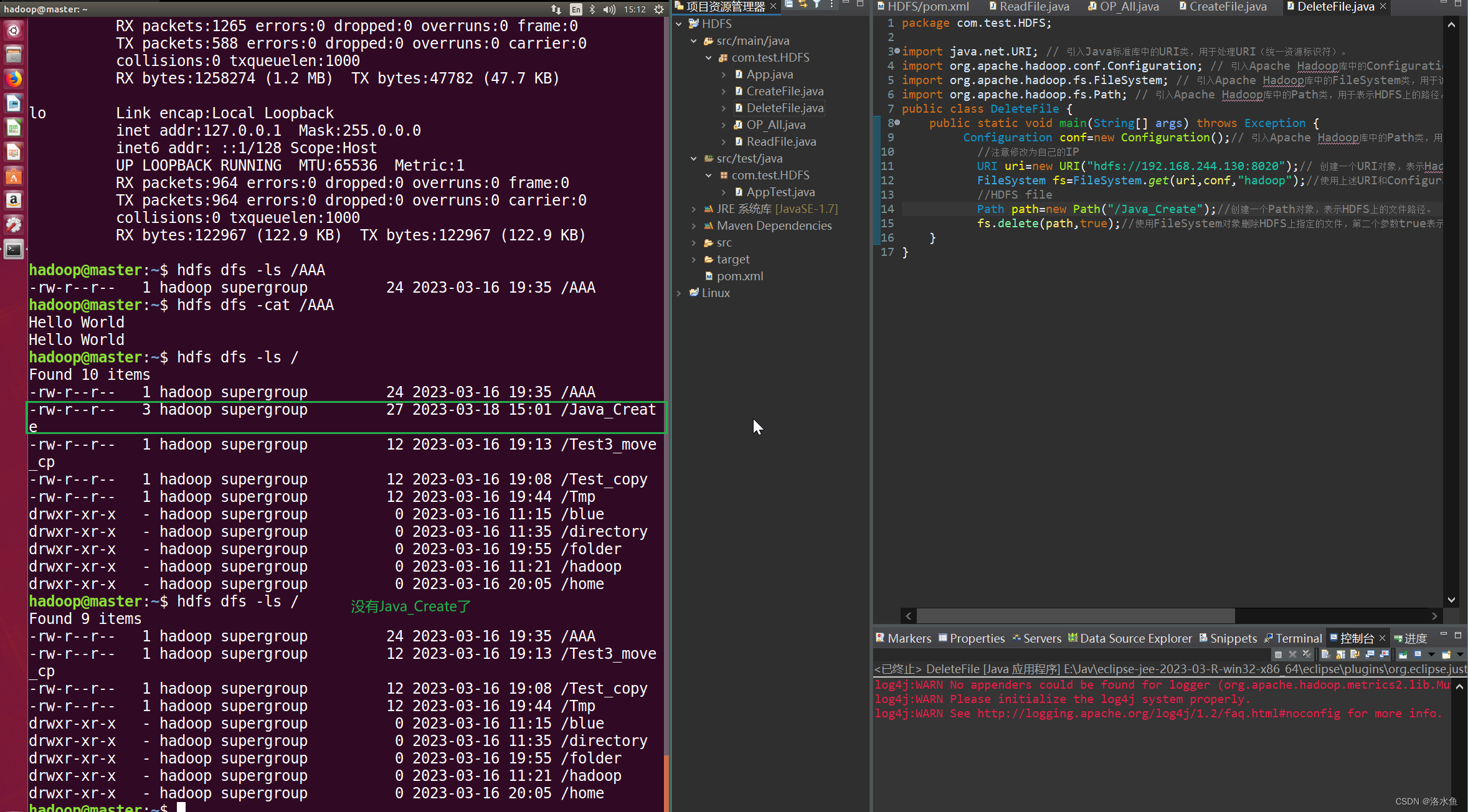Toggle Scroll Lock in the console toolbar
The width and height of the screenshot is (1468, 812).
pyautogui.click(x=1340, y=654)
